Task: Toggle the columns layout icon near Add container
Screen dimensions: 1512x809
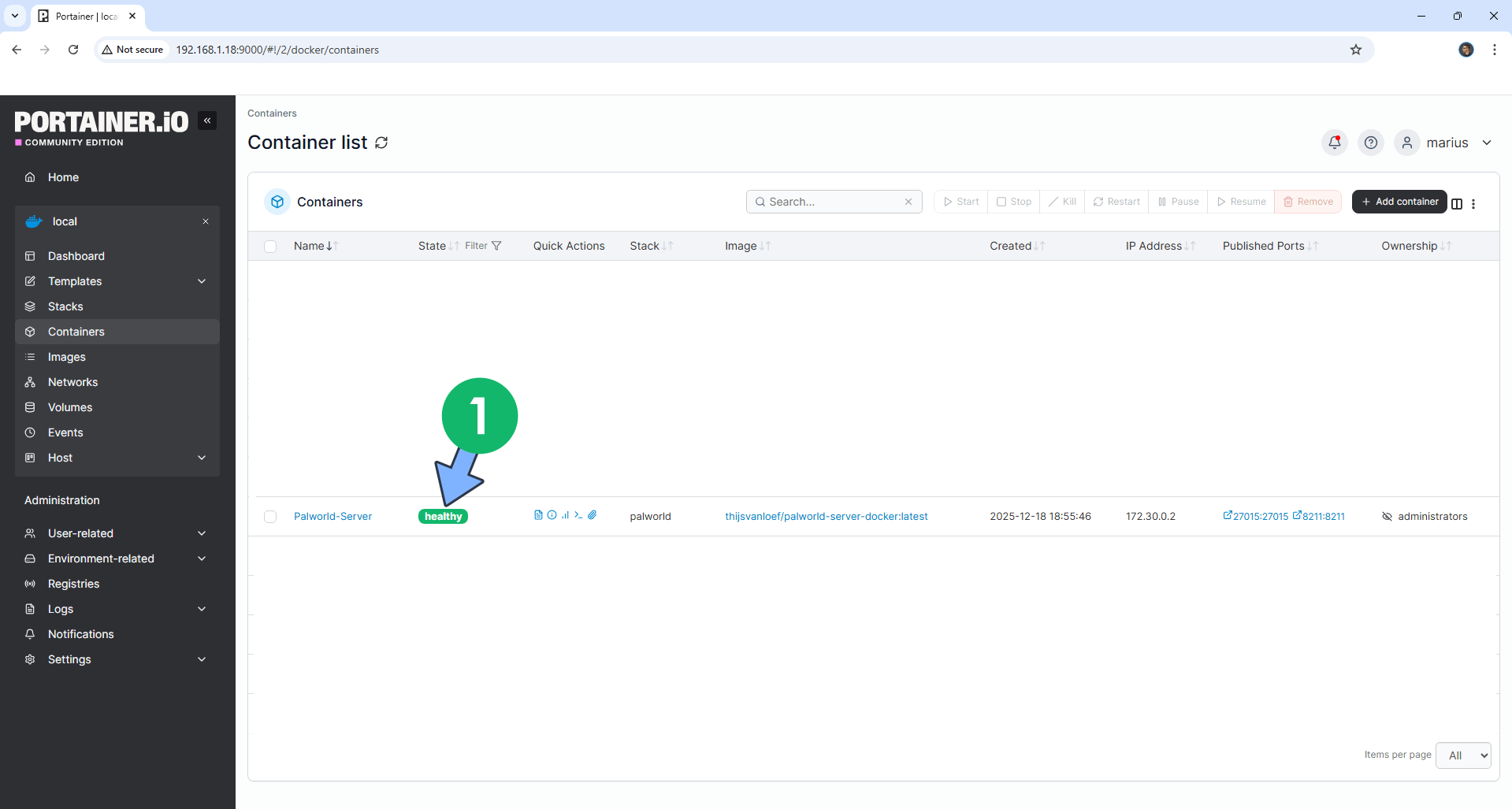Action: (x=1457, y=203)
